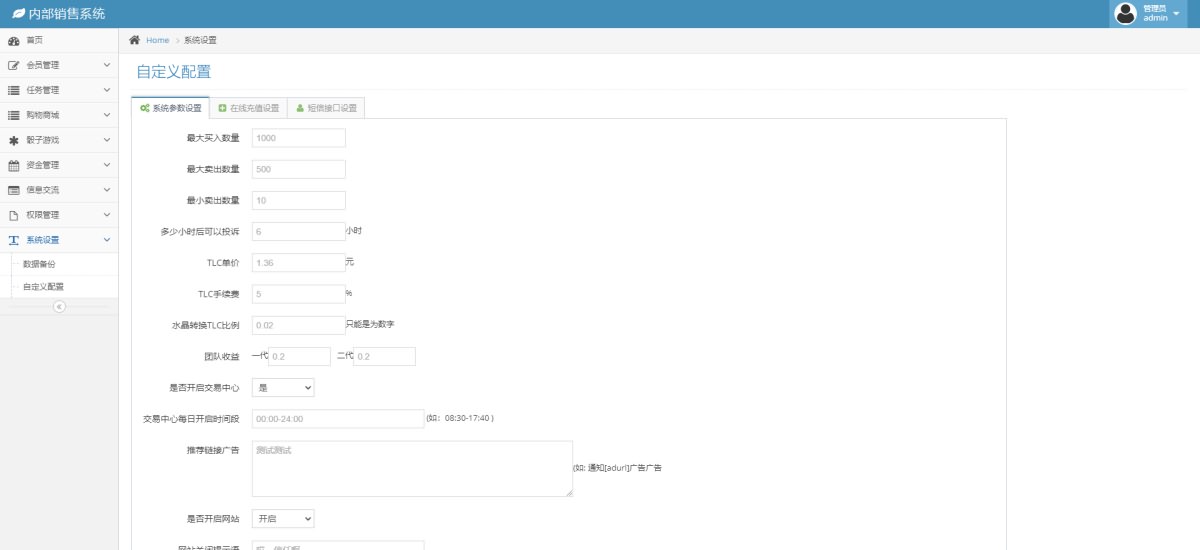Viewport: 1200px width, 550px height.
Task: Expand the 会员管理 chevron
Action: click(107, 65)
